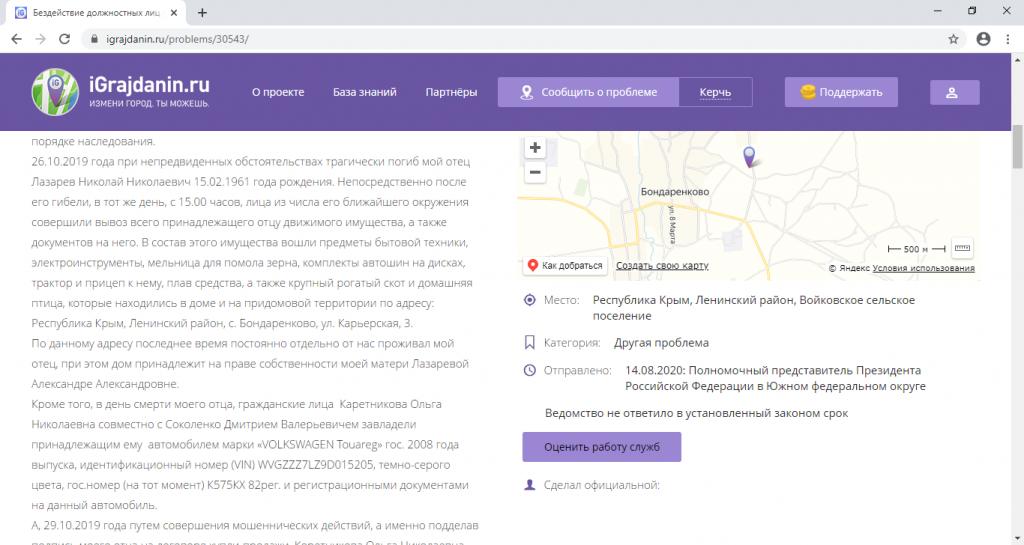This screenshot has width=1024, height=545.
Task: Bookmark this page with star icon
Action: (953, 39)
